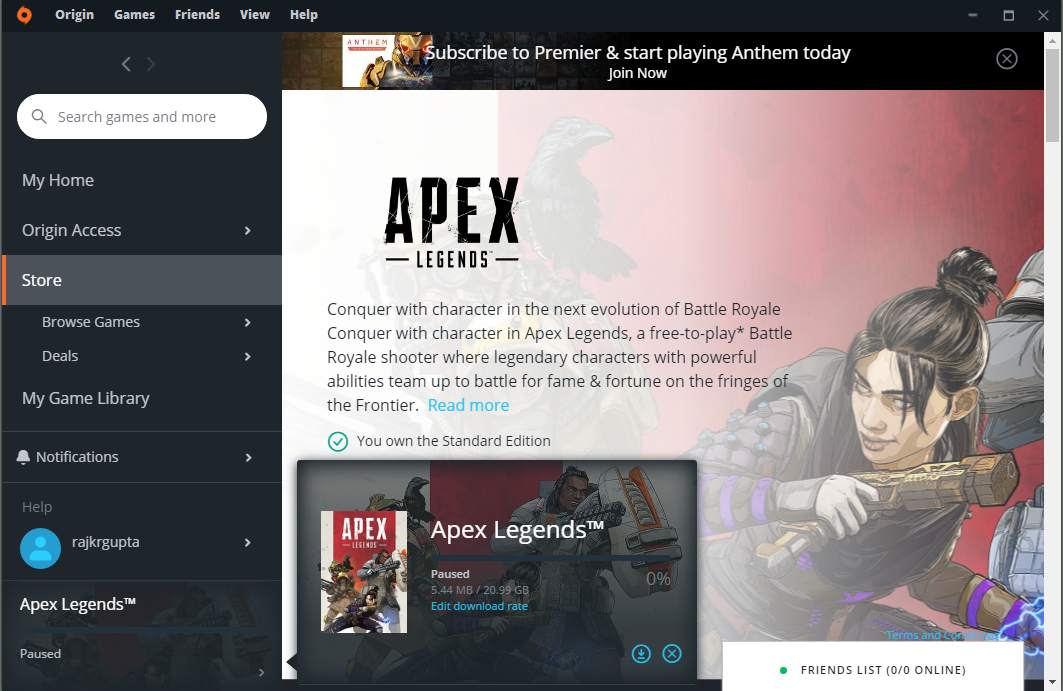
Task: Dismiss the Anthem Premier banner
Action: click(1007, 59)
